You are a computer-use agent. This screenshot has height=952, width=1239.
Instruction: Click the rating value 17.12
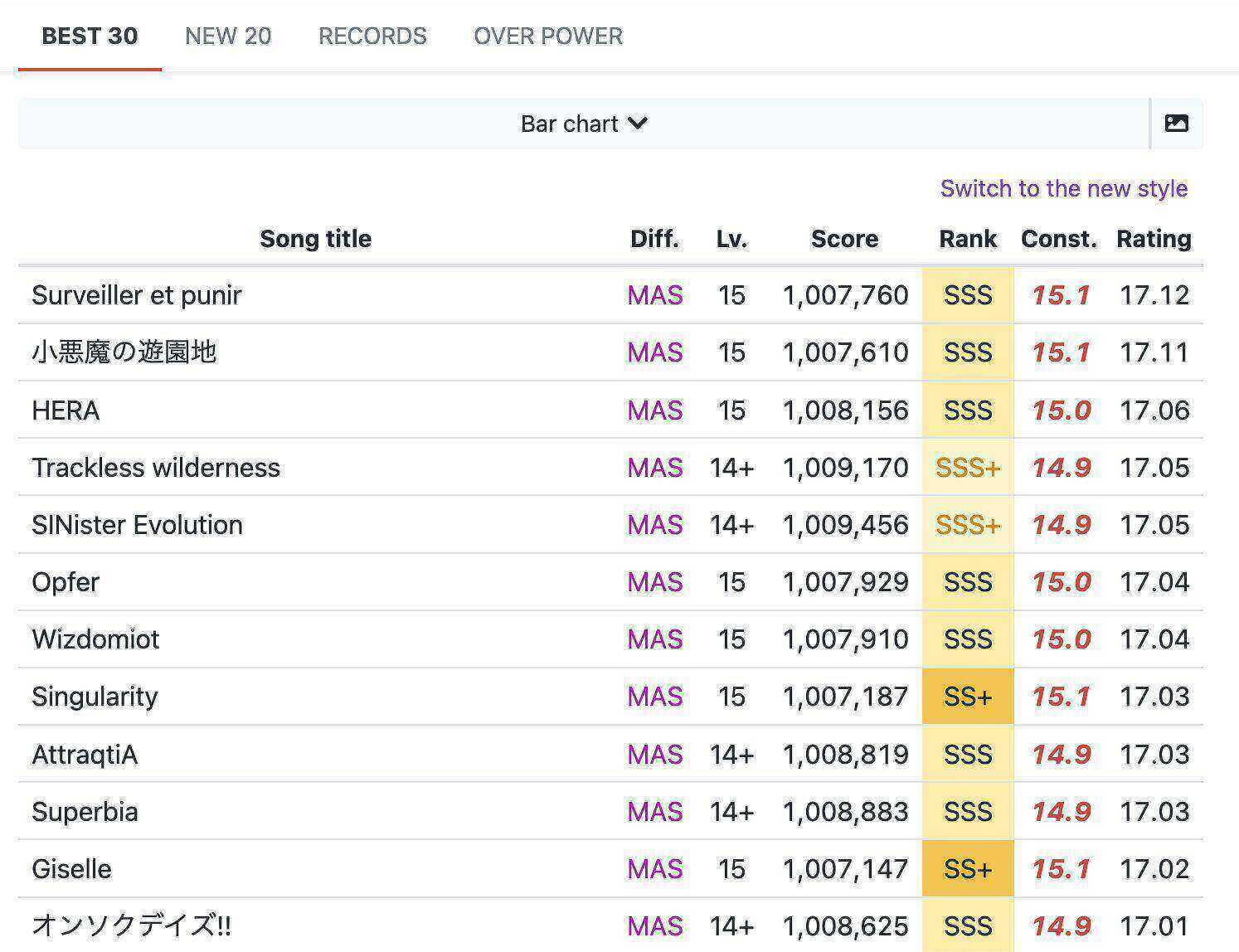pos(1154,295)
